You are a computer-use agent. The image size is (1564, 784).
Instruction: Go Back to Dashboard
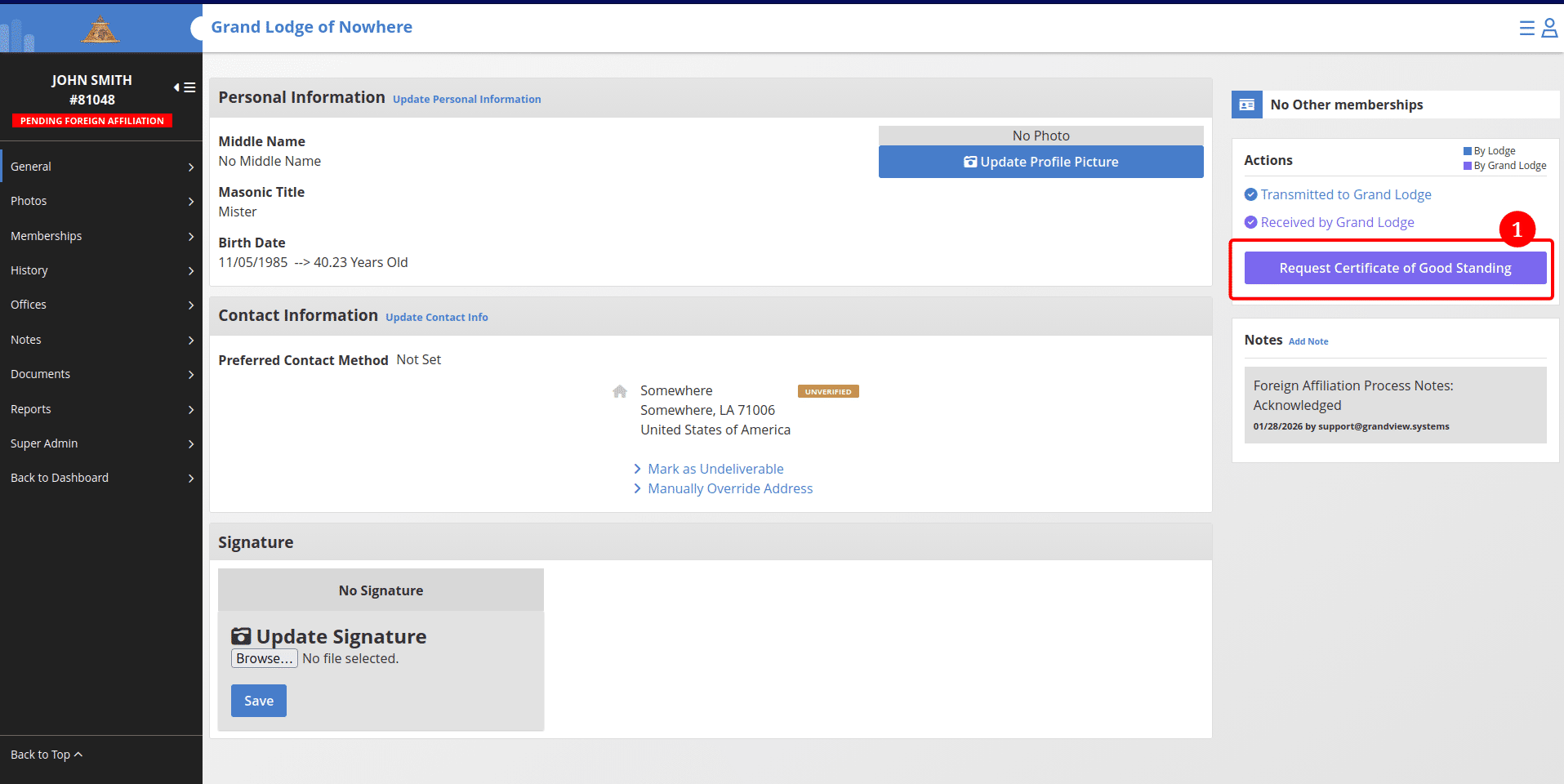tap(101, 478)
